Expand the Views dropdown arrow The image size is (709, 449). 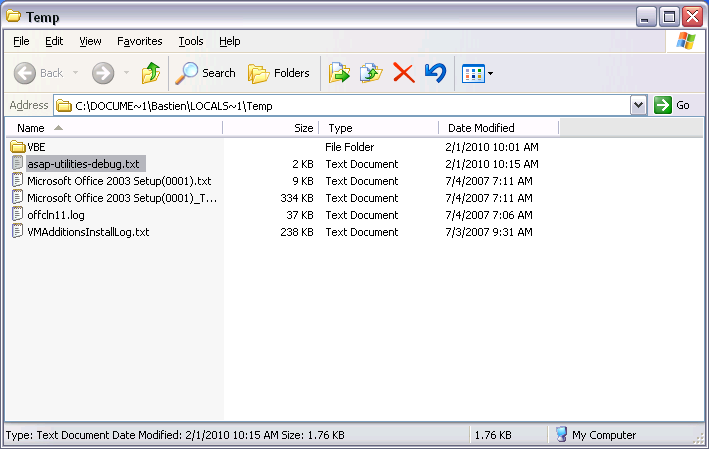pos(491,73)
